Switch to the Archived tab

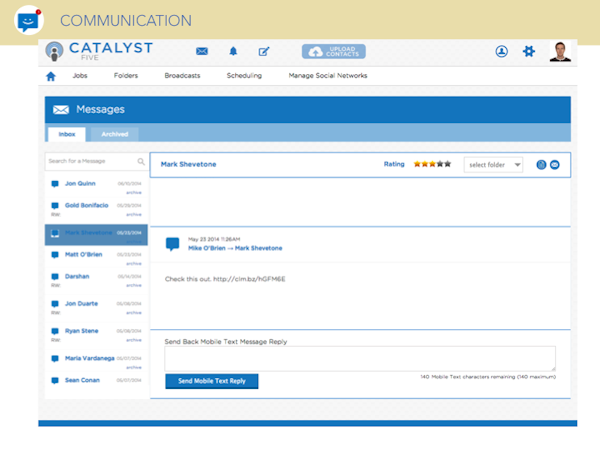115,134
